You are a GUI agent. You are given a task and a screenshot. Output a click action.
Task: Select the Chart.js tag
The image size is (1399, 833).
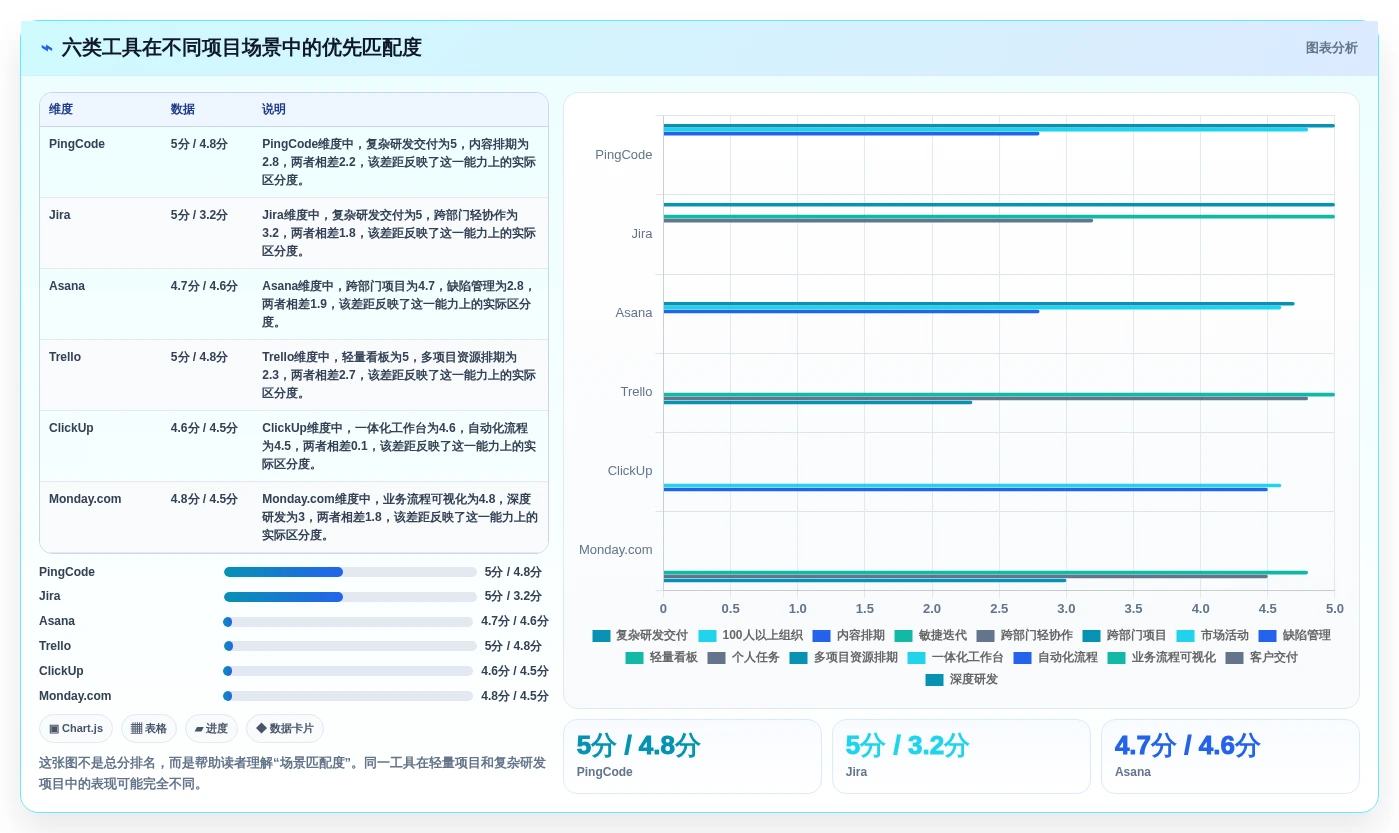pos(76,729)
